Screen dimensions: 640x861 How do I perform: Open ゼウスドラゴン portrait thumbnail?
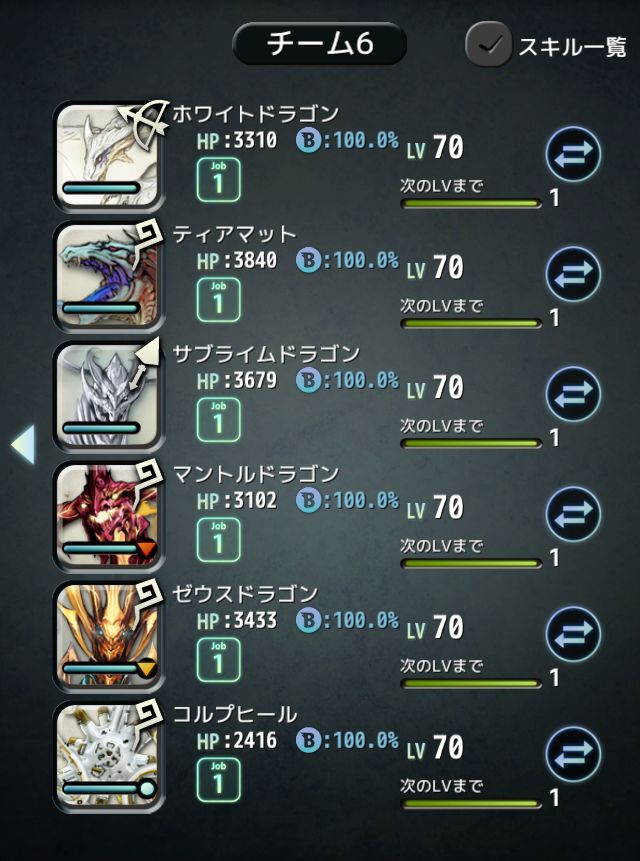coord(109,636)
